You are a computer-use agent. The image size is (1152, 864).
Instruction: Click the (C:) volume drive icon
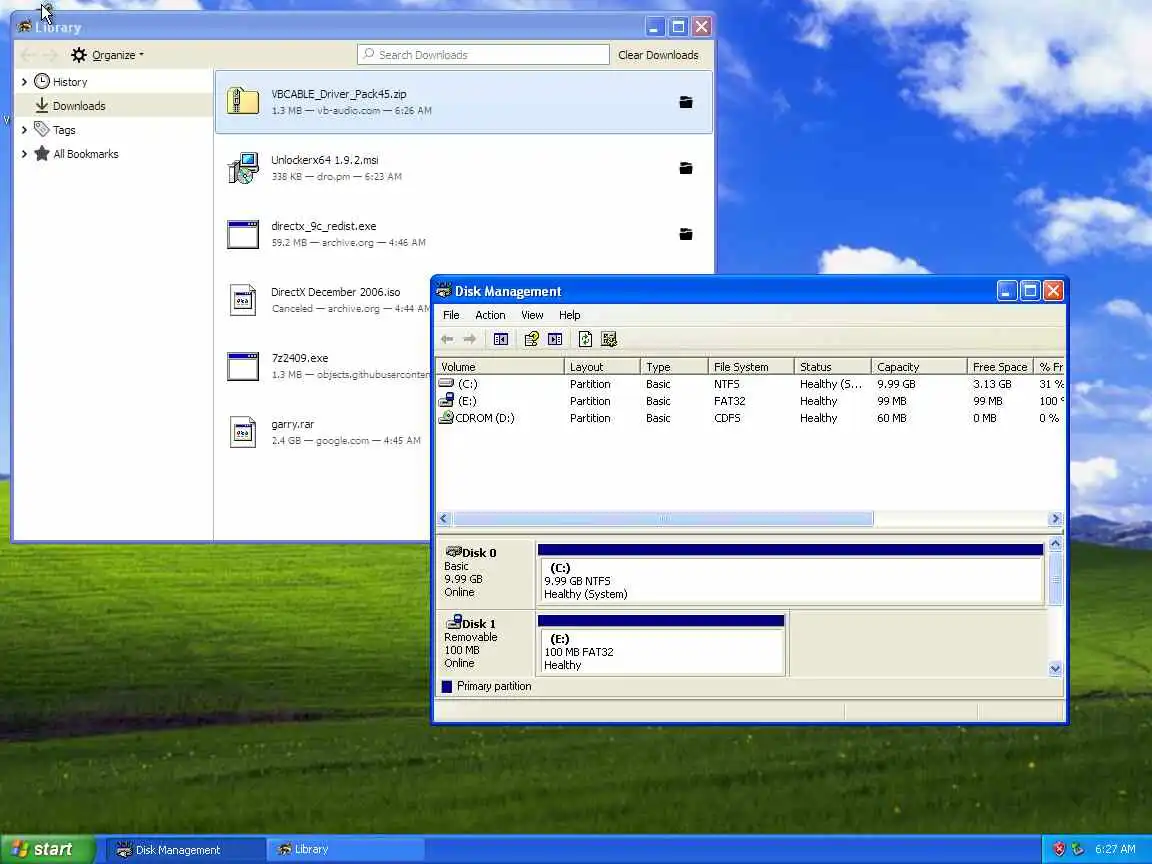[x=446, y=384]
